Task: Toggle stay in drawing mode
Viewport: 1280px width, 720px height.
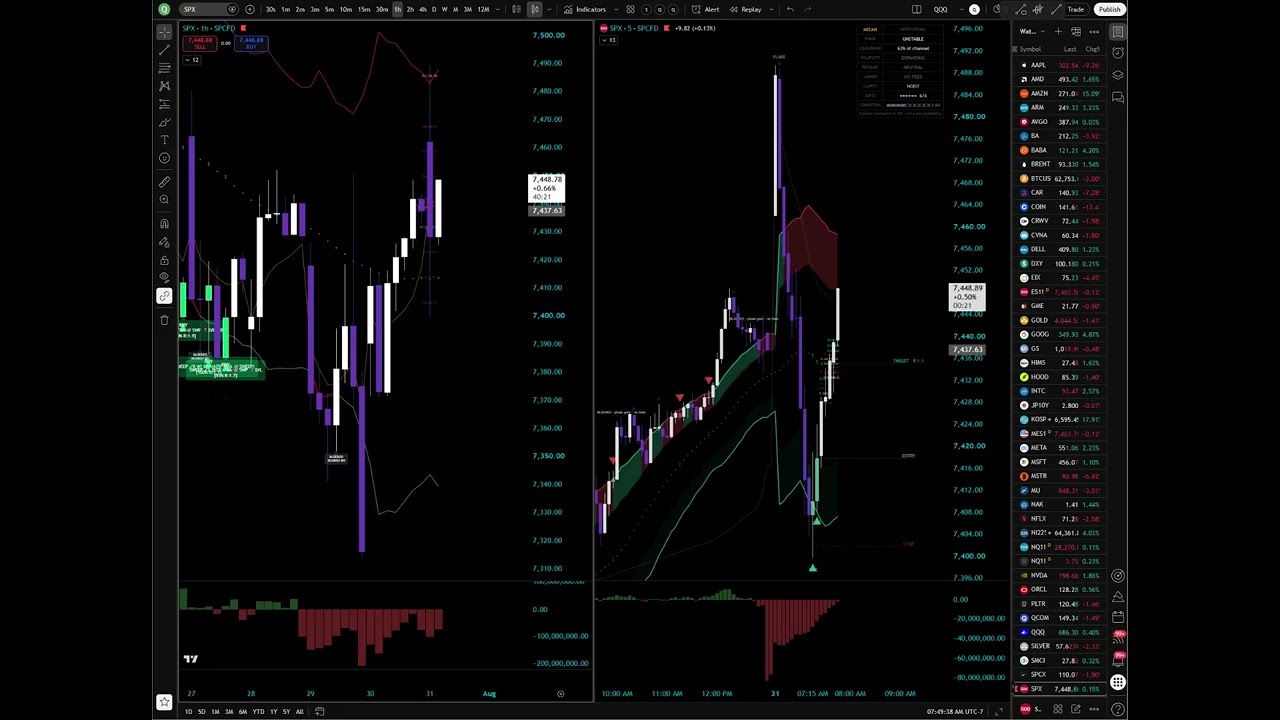Action: (164, 241)
